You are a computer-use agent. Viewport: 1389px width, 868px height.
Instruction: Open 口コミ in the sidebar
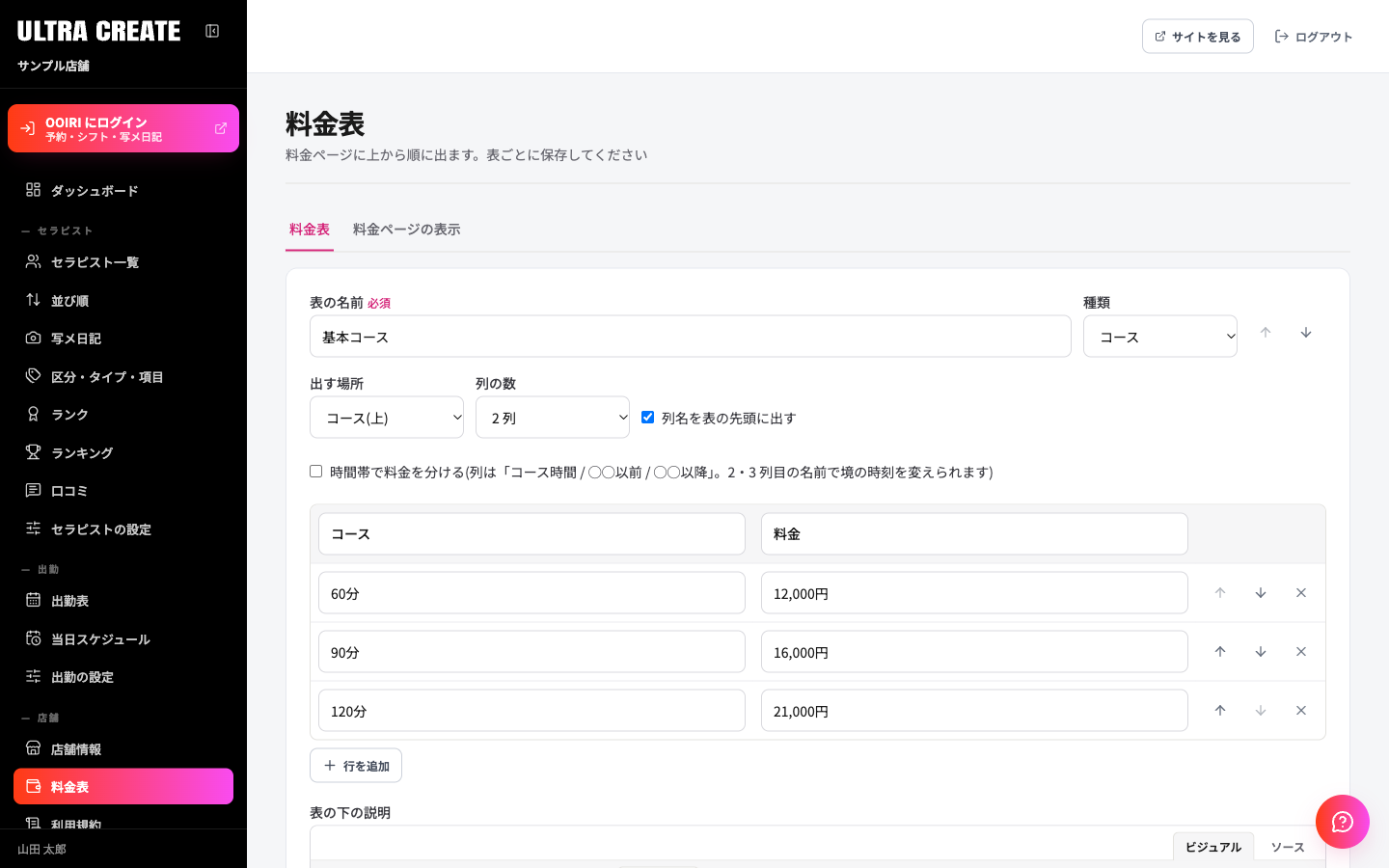point(123,491)
